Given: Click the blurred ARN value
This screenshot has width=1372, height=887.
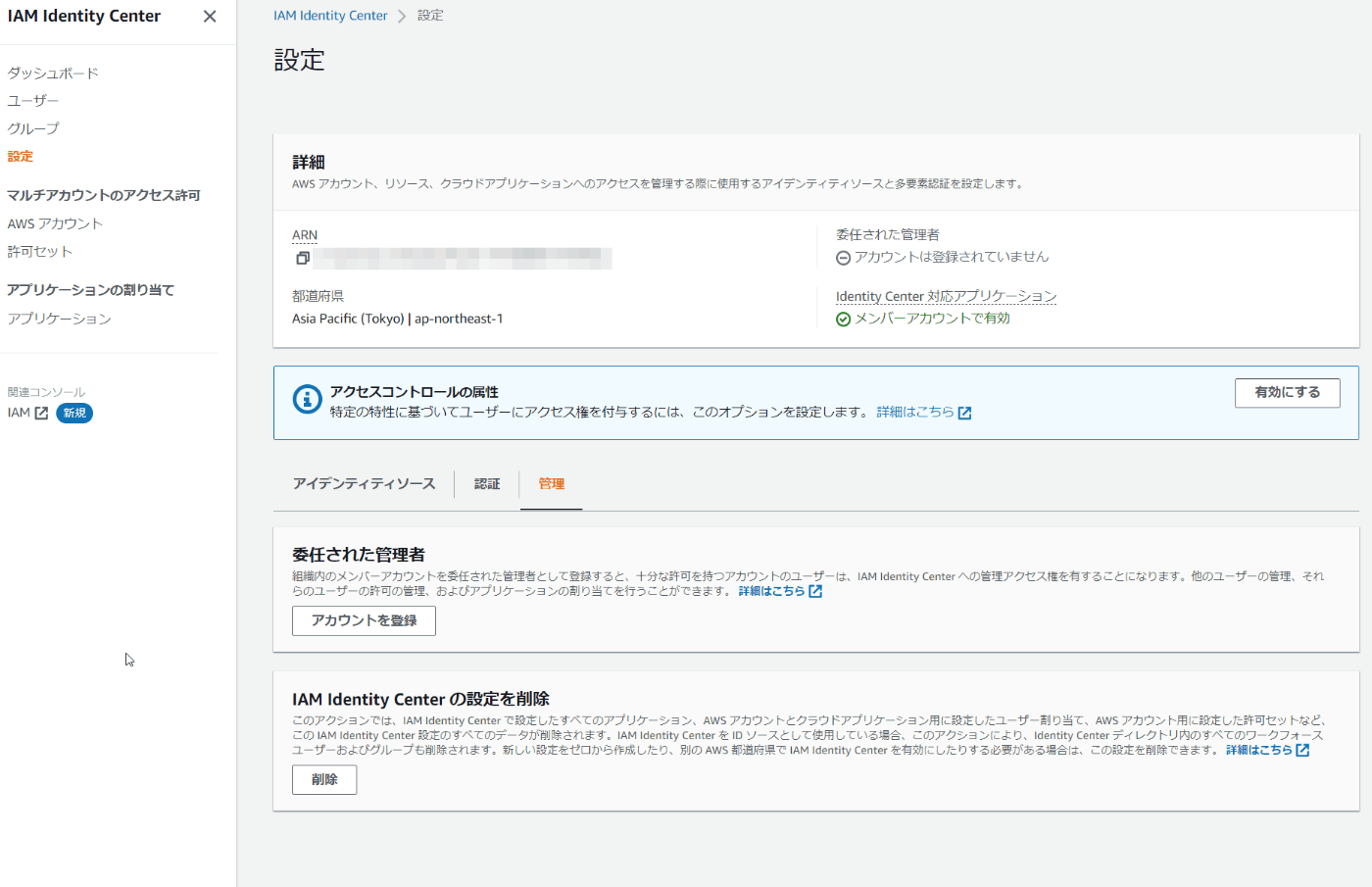Looking at the screenshot, I should [463, 259].
